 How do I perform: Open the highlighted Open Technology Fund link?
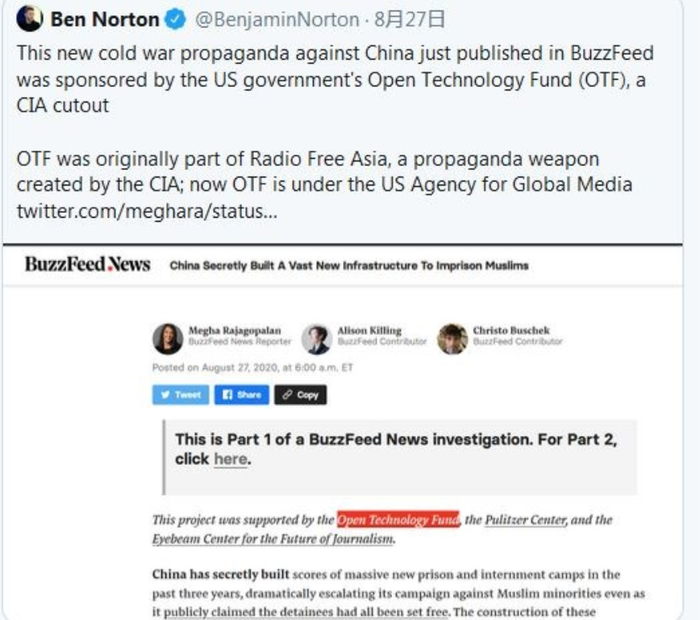tap(398, 520)
